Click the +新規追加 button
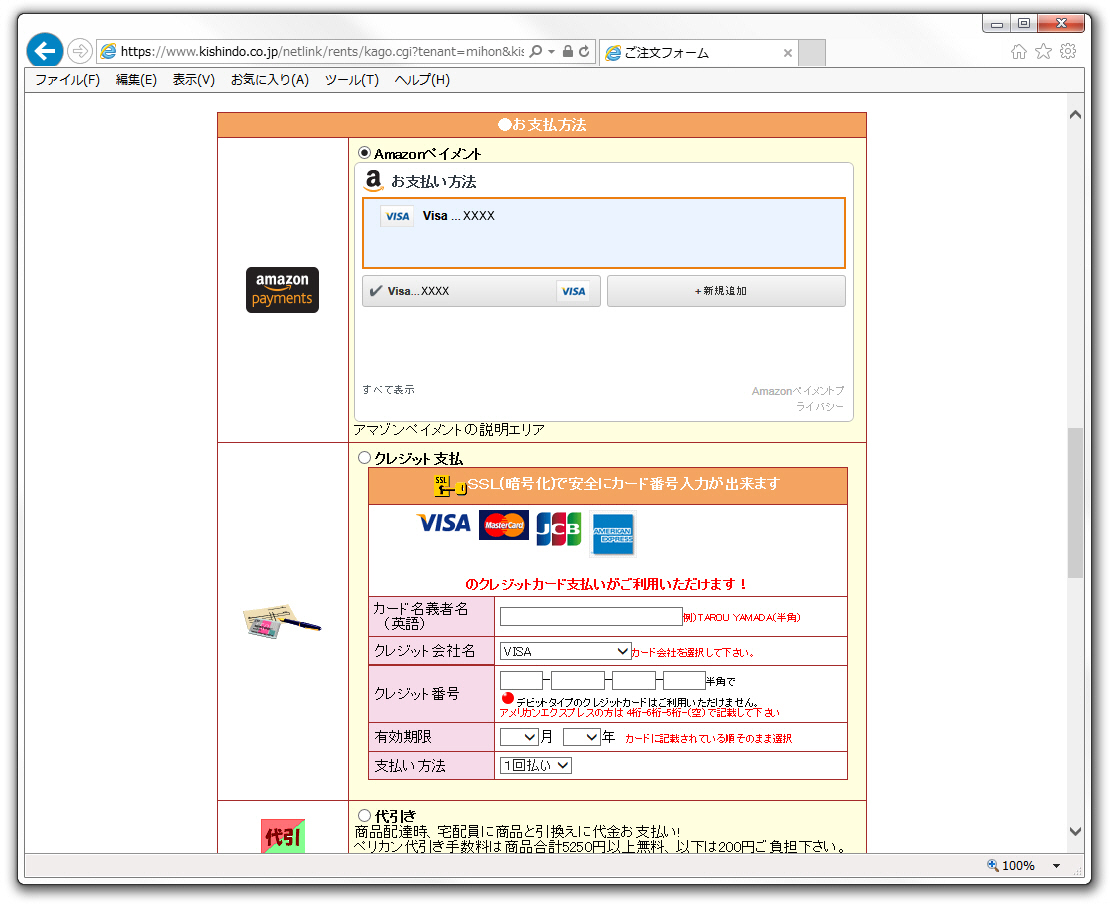This screenshot has height=904, width=1110. pos(726,291)
